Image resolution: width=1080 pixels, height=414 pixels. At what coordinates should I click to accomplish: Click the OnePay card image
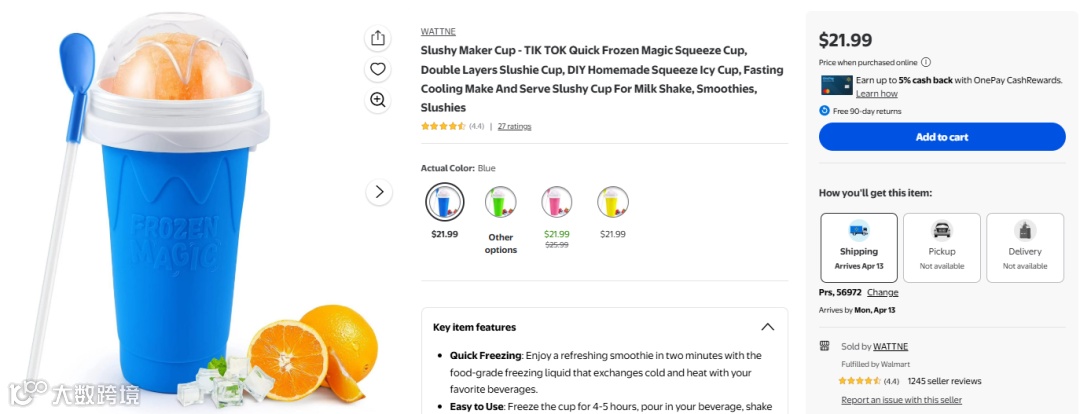coord(836,85)
